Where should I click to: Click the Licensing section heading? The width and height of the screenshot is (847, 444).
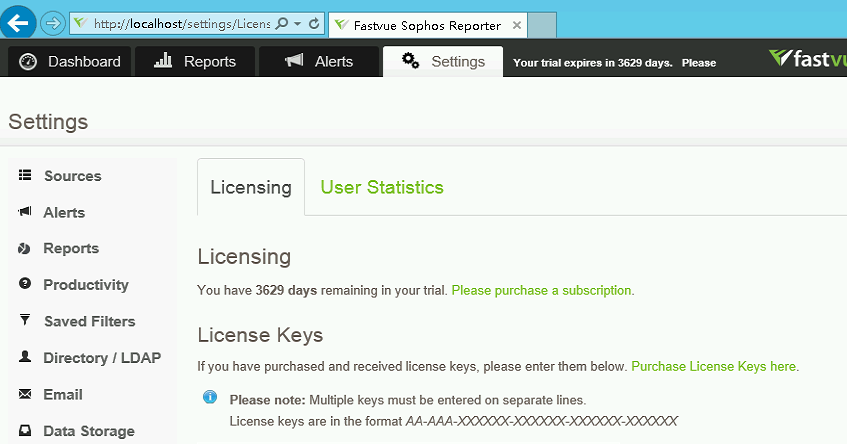click(244, 257)
